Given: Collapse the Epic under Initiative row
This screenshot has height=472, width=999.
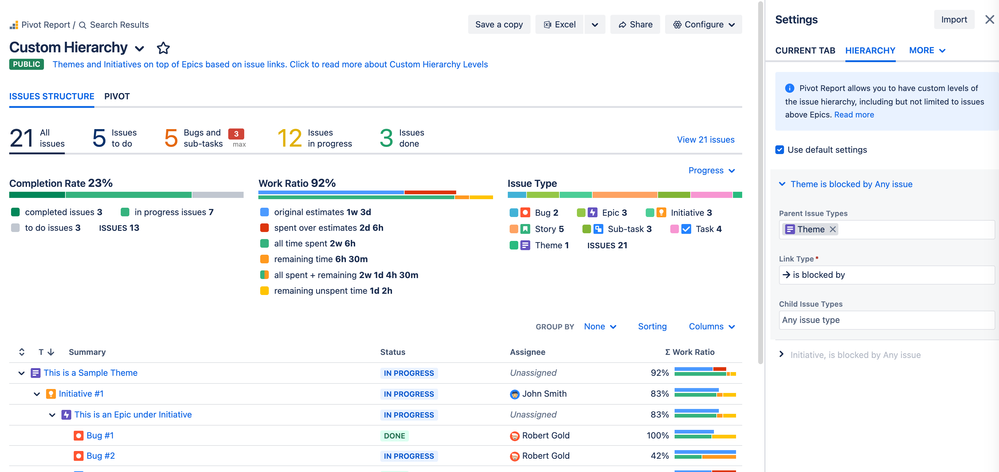Looking at the screenshot, I should 52,415.
